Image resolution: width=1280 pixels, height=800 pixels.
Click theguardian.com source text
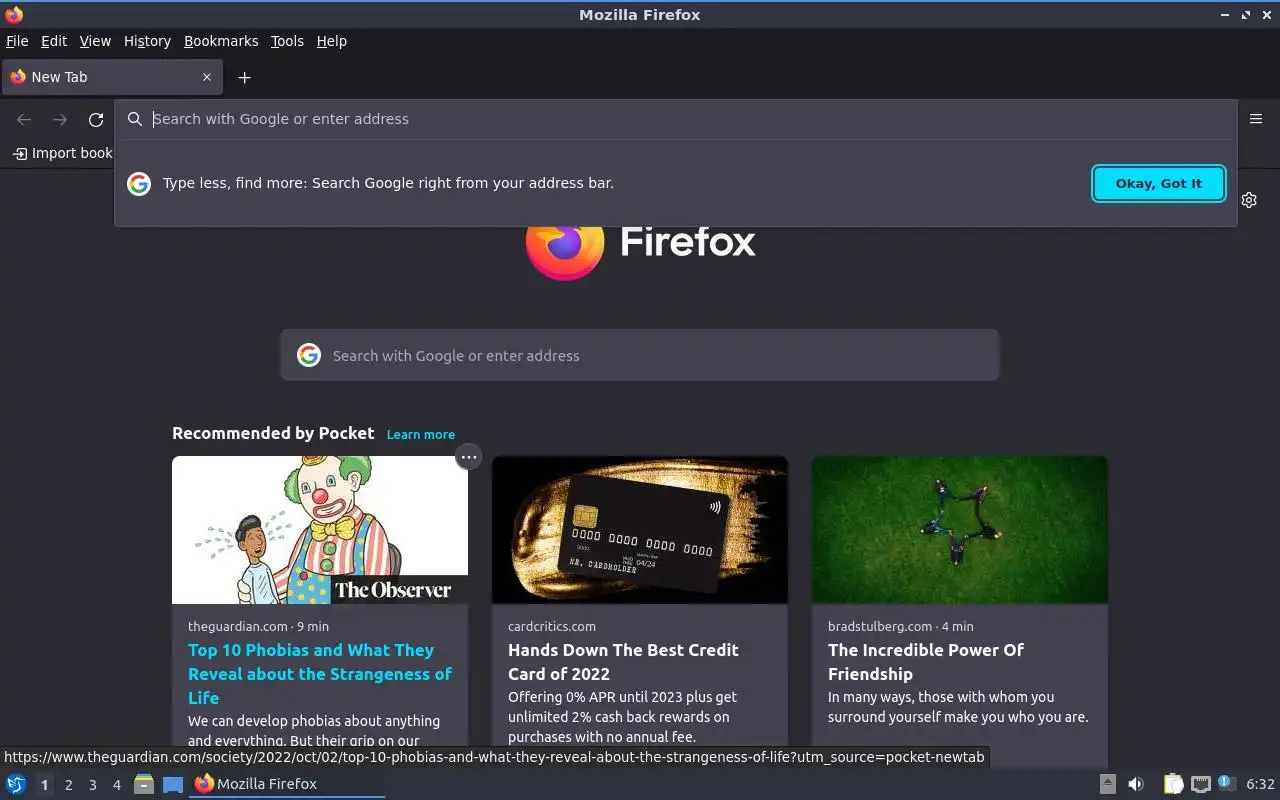[x=238, y=626]
